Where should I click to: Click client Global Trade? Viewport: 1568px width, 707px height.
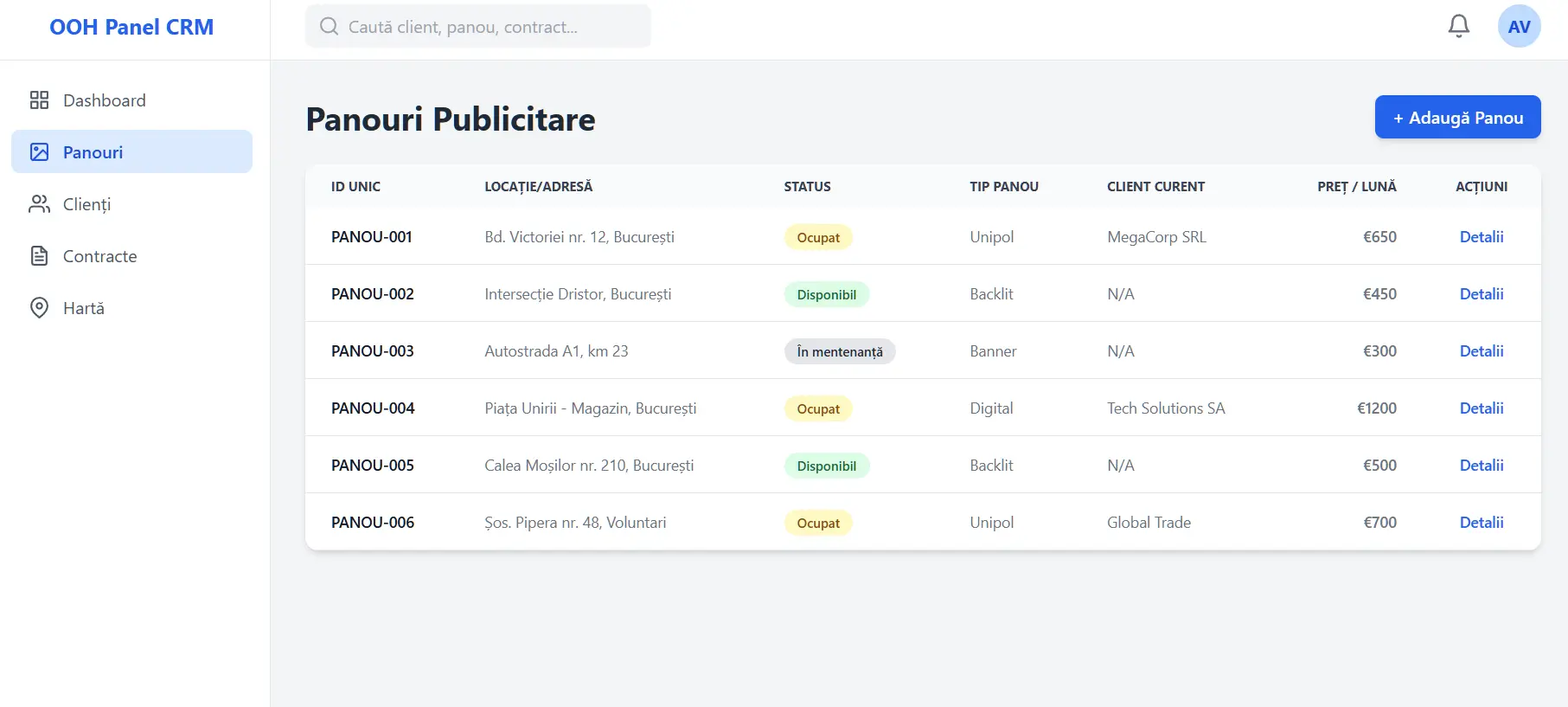pyautogui.click(x=1149, y=522)
